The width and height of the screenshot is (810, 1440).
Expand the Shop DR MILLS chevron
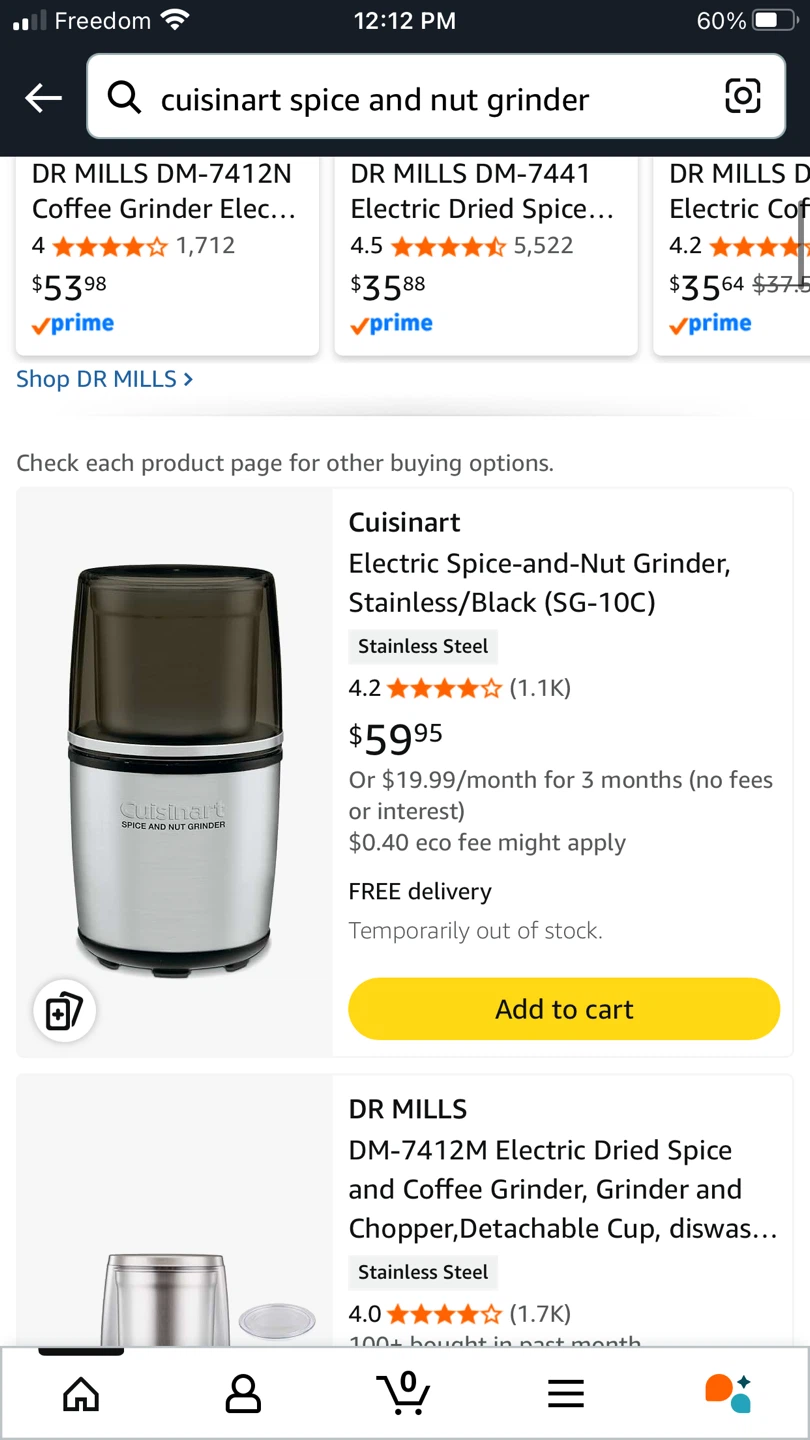pyautogui.click(x=188, y=379)
